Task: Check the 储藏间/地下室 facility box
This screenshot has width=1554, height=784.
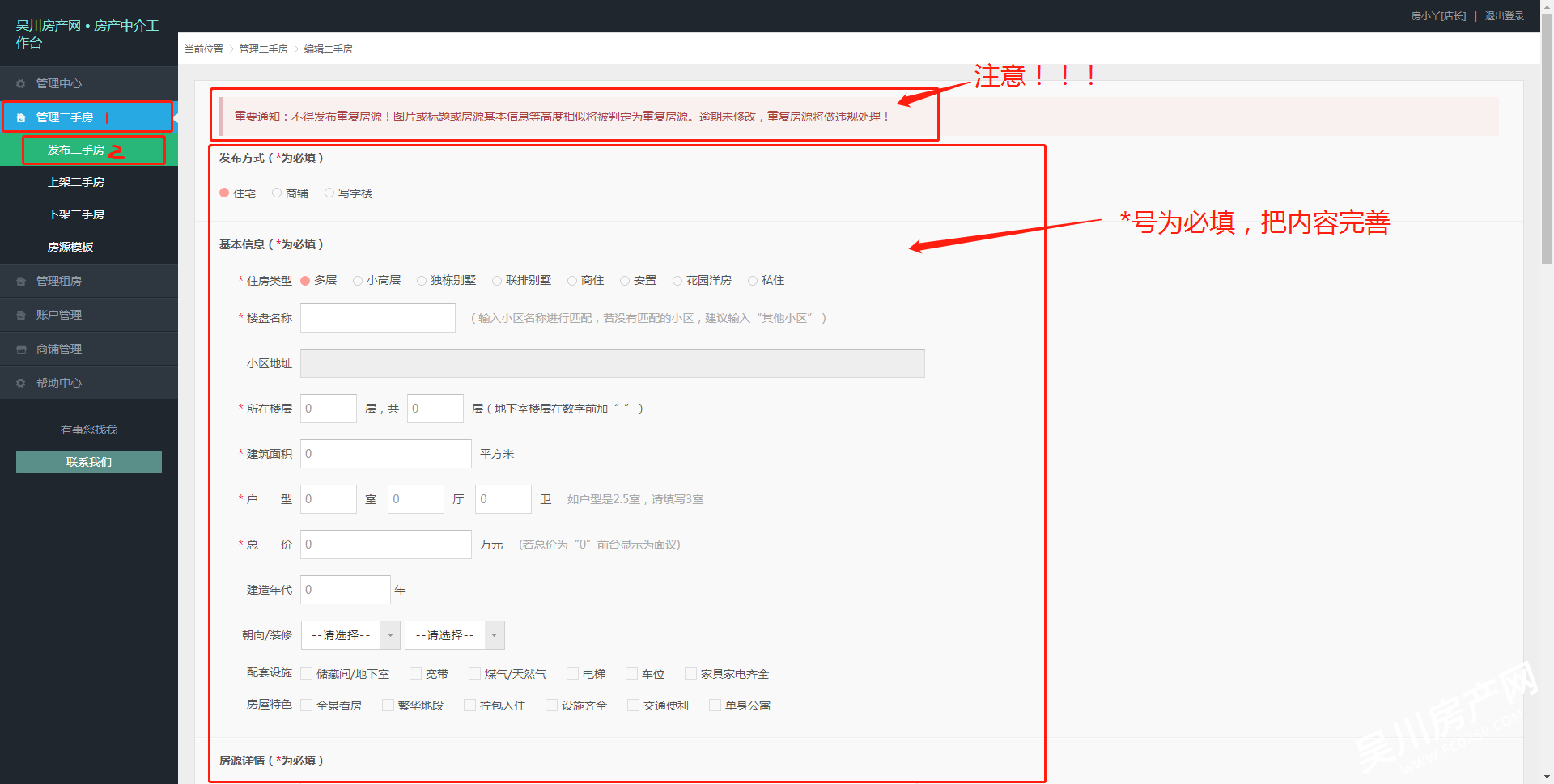Action: (307, 673)
